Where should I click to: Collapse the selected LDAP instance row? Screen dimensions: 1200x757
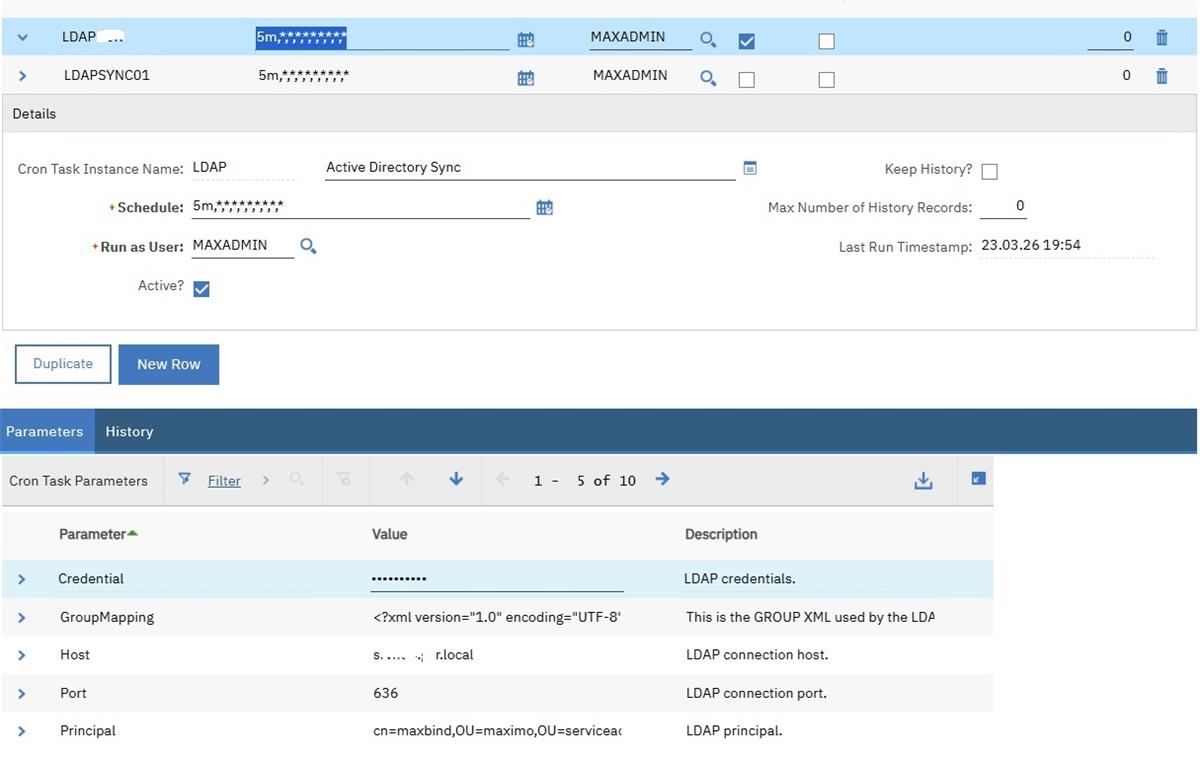22,38
